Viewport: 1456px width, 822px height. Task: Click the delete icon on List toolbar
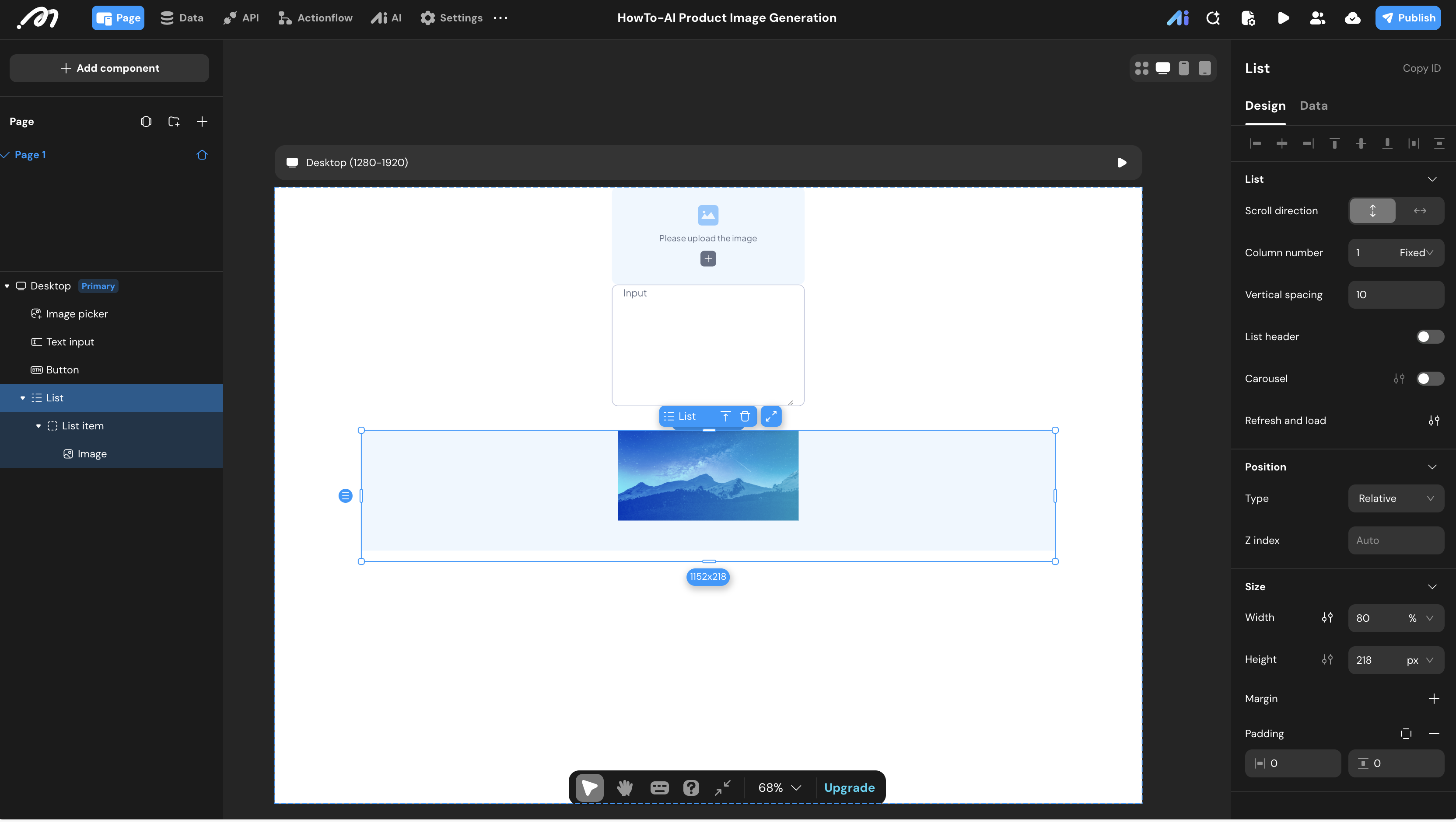(745, 416)
